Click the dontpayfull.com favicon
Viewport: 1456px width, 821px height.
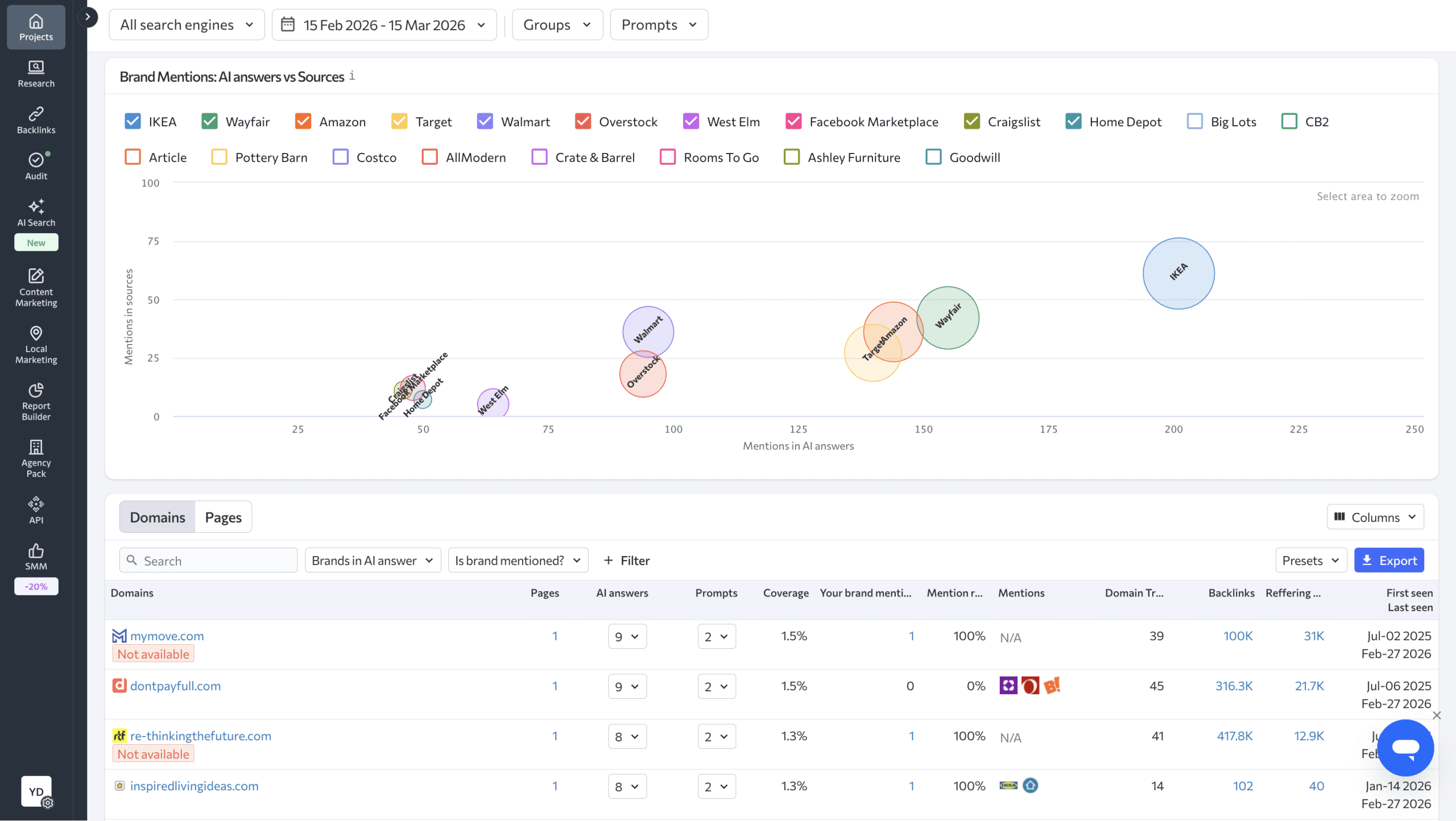pyautogui.click(x=119, y=686)
